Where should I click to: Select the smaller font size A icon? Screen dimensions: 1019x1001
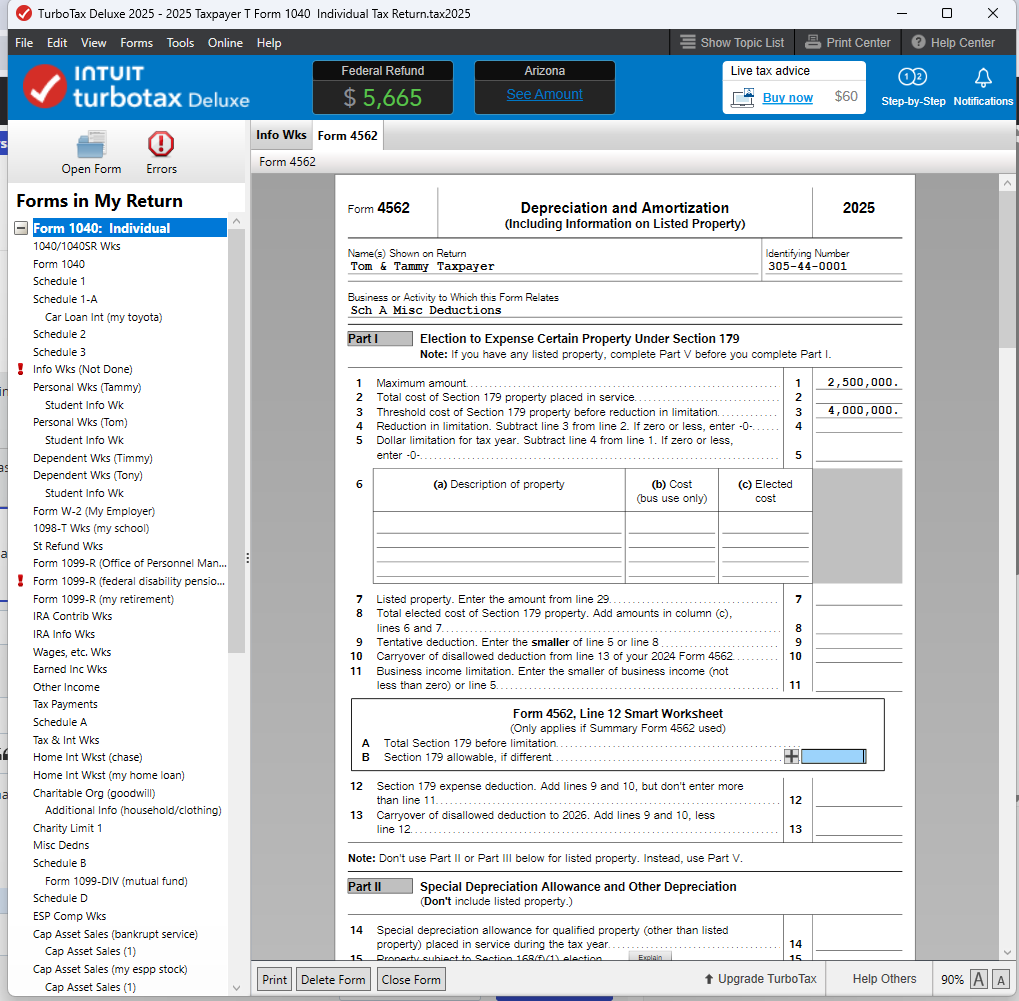[1001, 980]
